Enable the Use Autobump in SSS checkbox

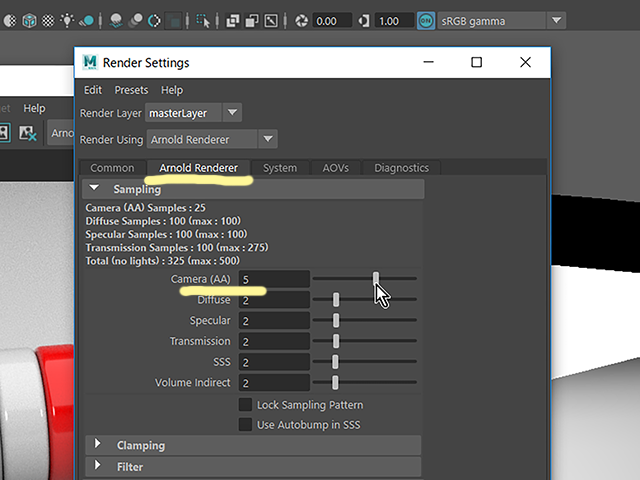coord(245,424)
